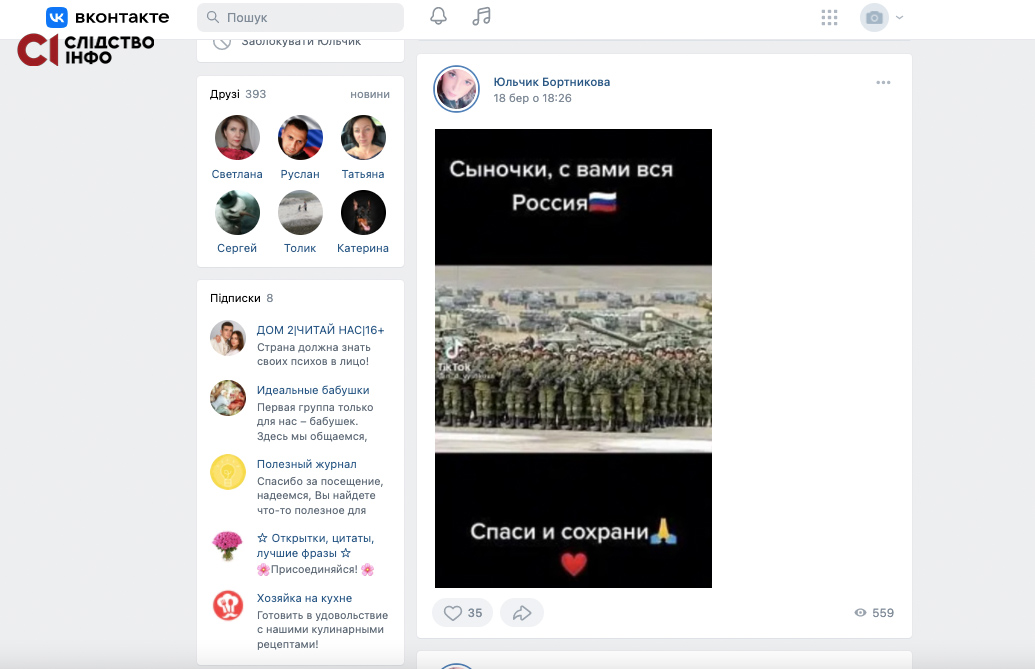Image resolution: width=1035 pixels, height=669 pixels.
Task: Select text 'Готовить в удовольствие'
Action: (x=322, y=616)
